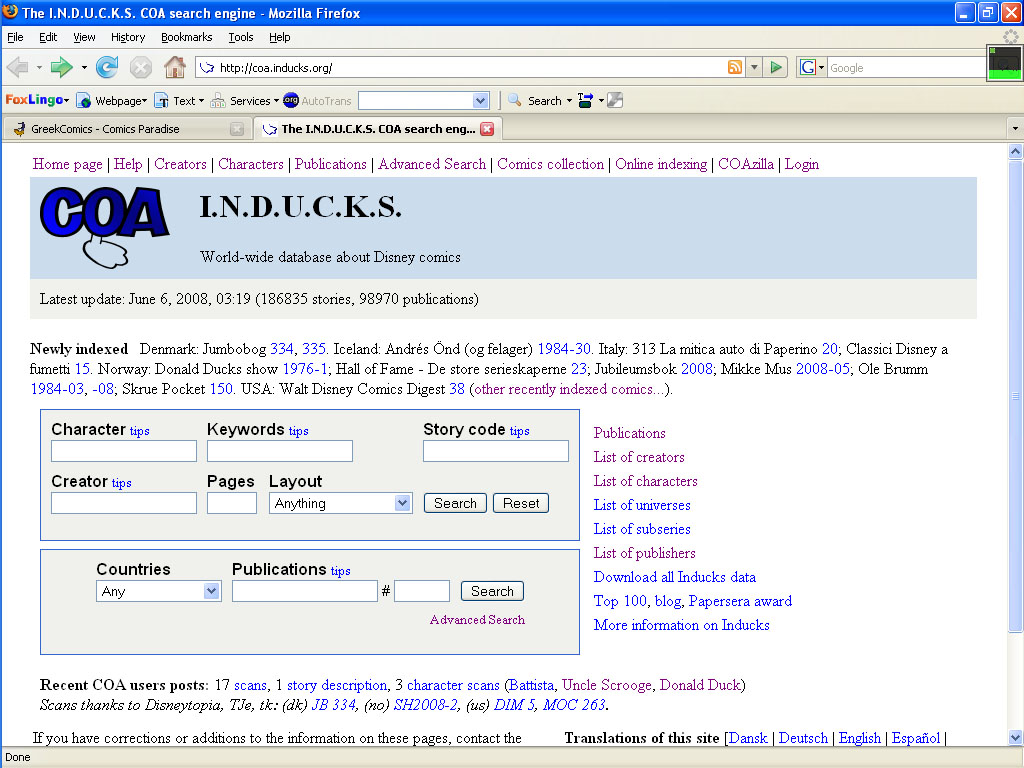
Task: Click the Pages input field
Action: tap(232, 503)
